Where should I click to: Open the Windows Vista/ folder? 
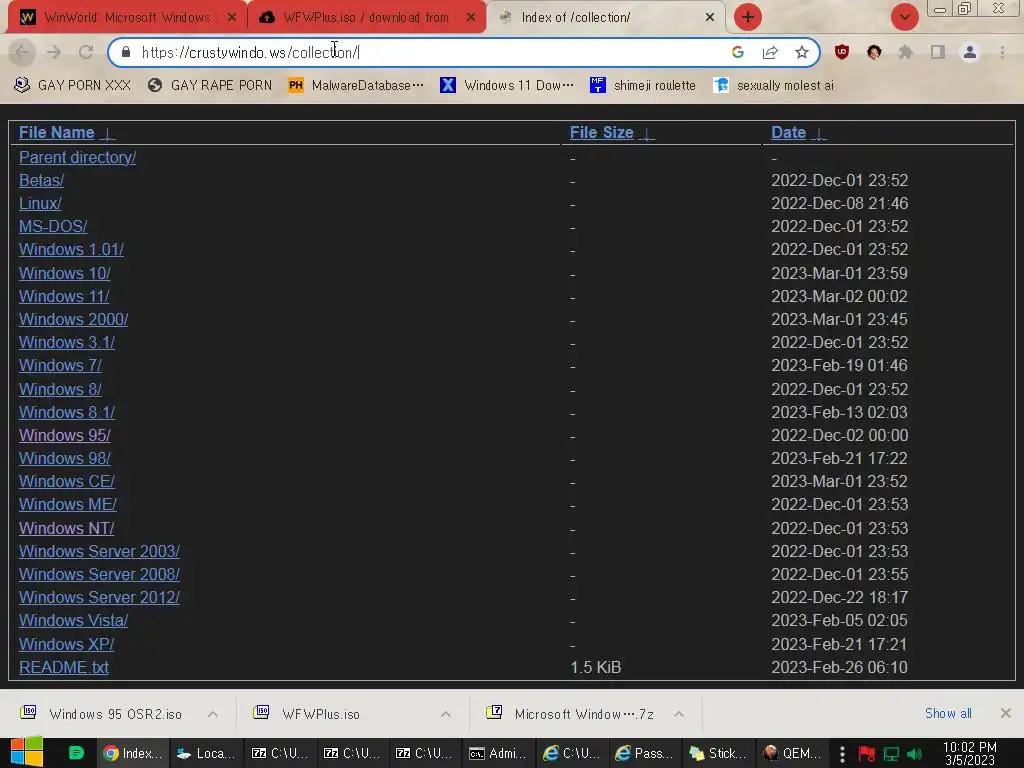click(73, 620)
